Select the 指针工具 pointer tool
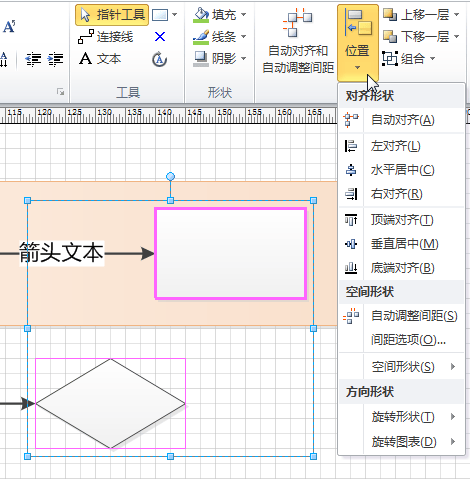The image size is (470, 479). pos(112,15)
